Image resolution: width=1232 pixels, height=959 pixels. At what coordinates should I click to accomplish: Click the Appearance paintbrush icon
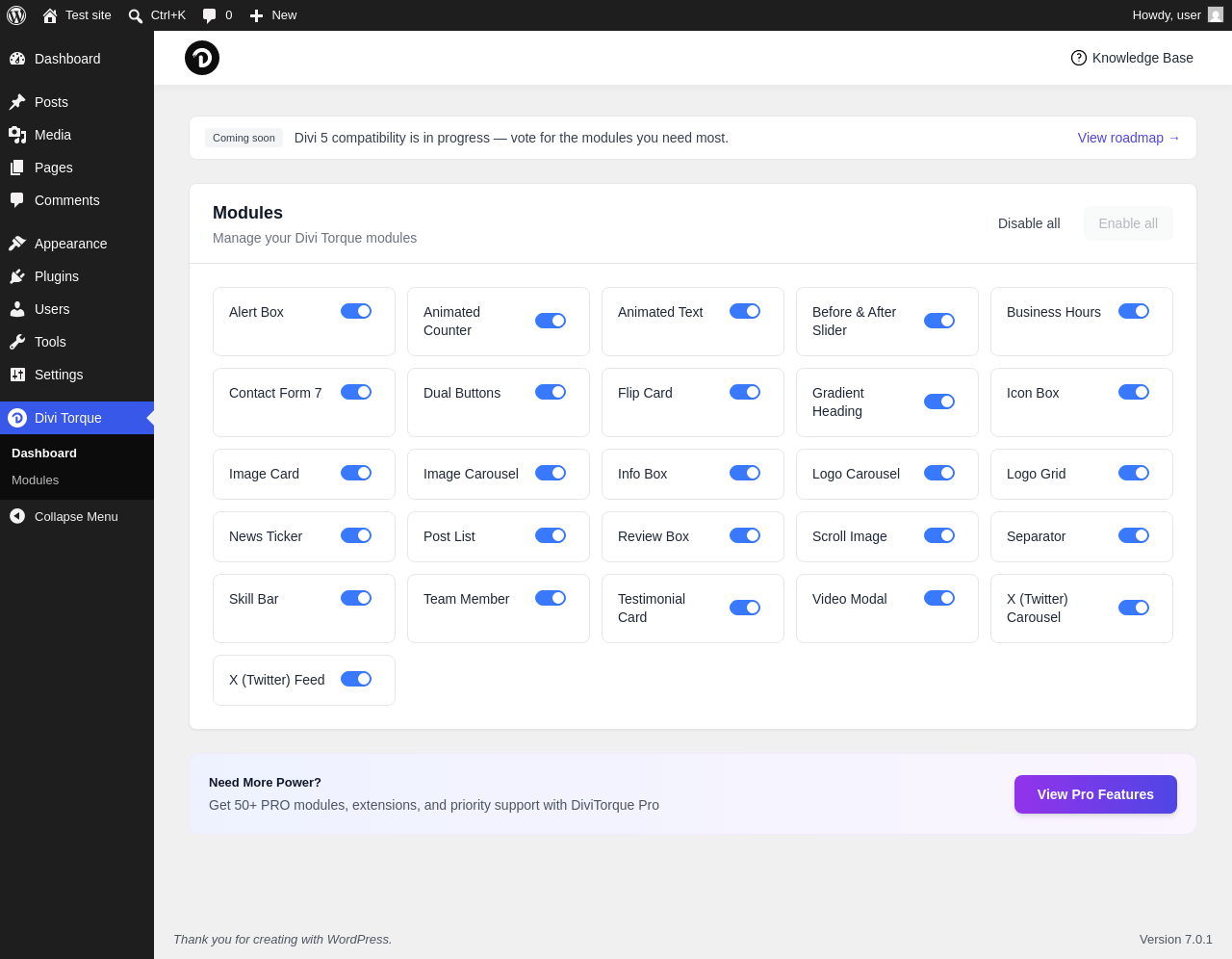(x=17, y=244)
